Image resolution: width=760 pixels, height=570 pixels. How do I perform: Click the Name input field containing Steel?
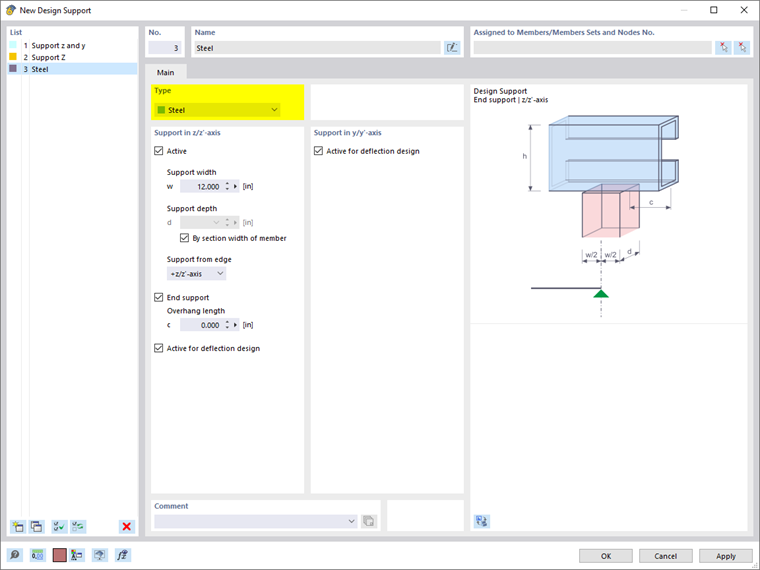[x=317, y=48]
